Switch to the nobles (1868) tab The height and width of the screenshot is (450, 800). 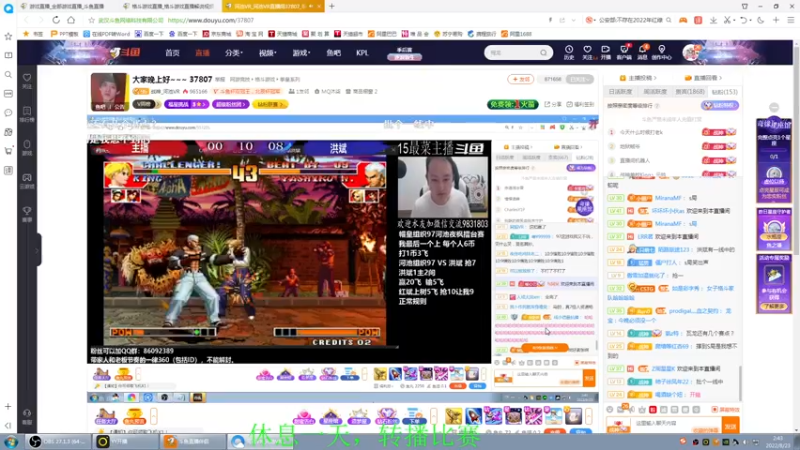pos(690,92)
